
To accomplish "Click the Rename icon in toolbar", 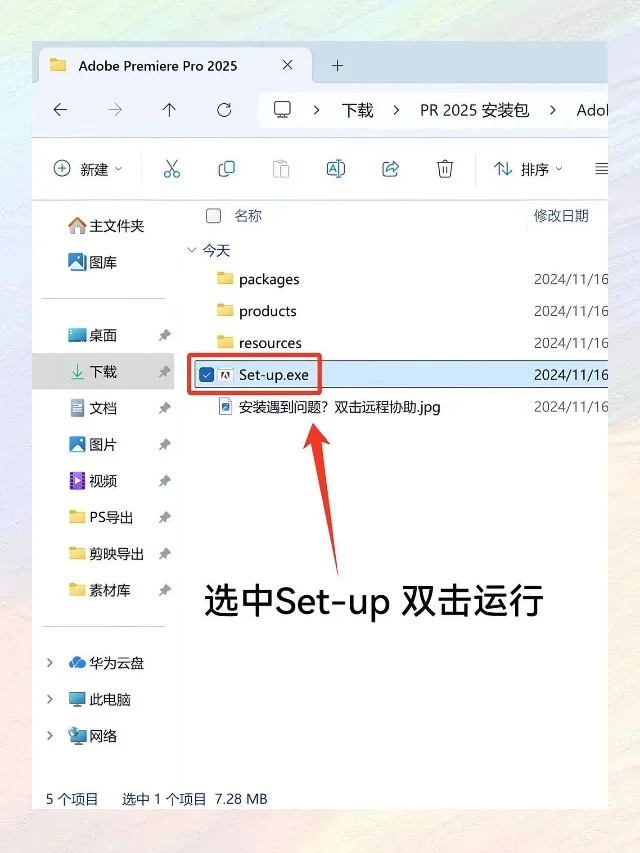I will 336,169.
